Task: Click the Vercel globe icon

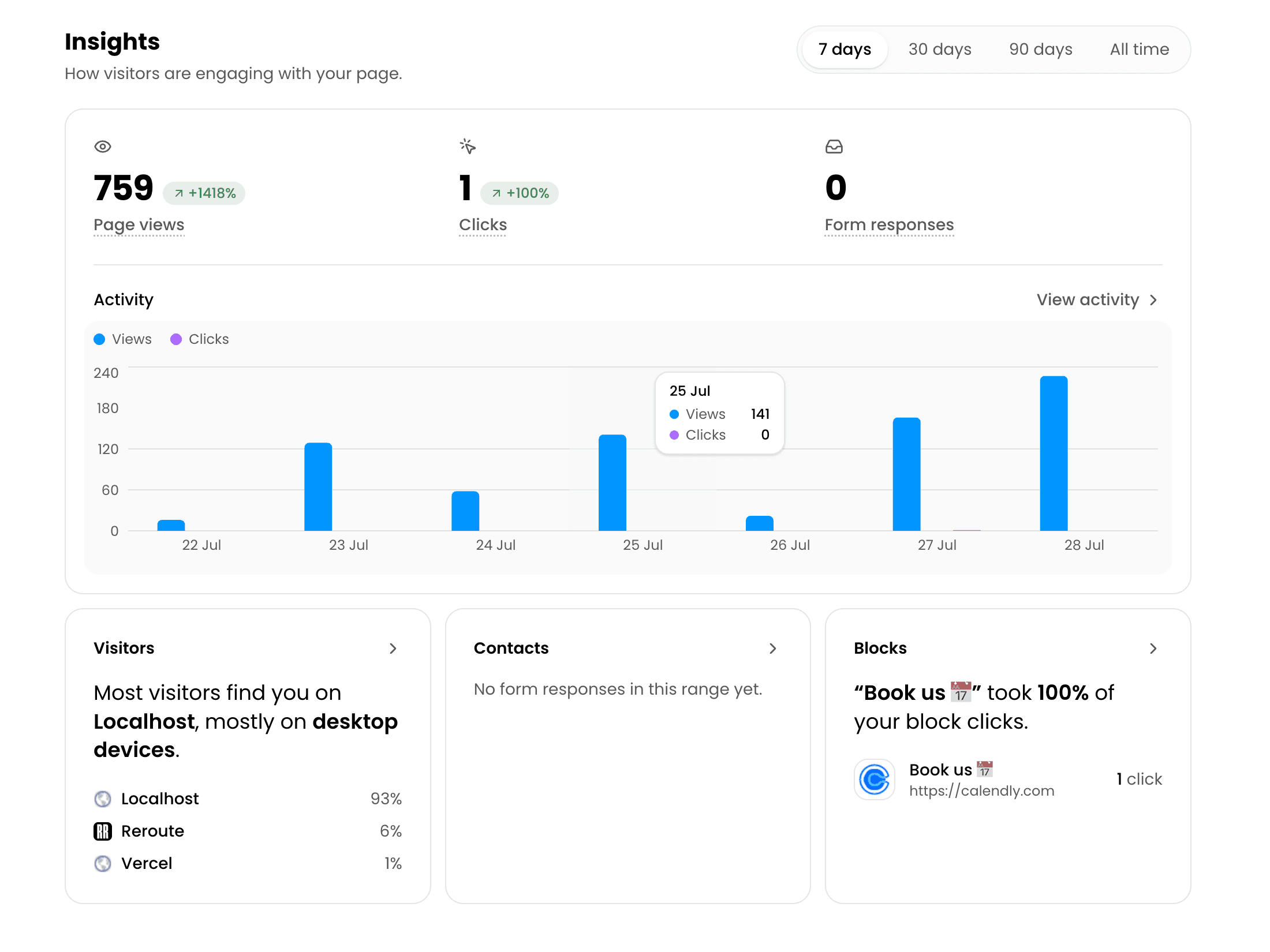Action: click(x=103, y=864)
